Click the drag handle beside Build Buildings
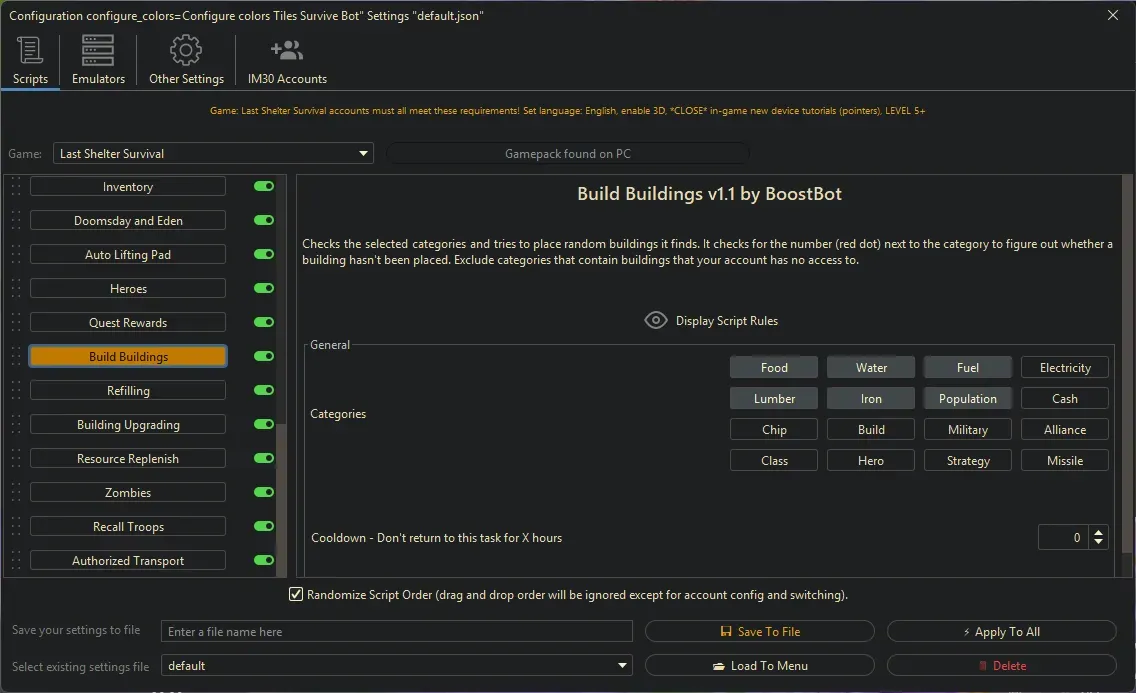 [x=16, y=357]
